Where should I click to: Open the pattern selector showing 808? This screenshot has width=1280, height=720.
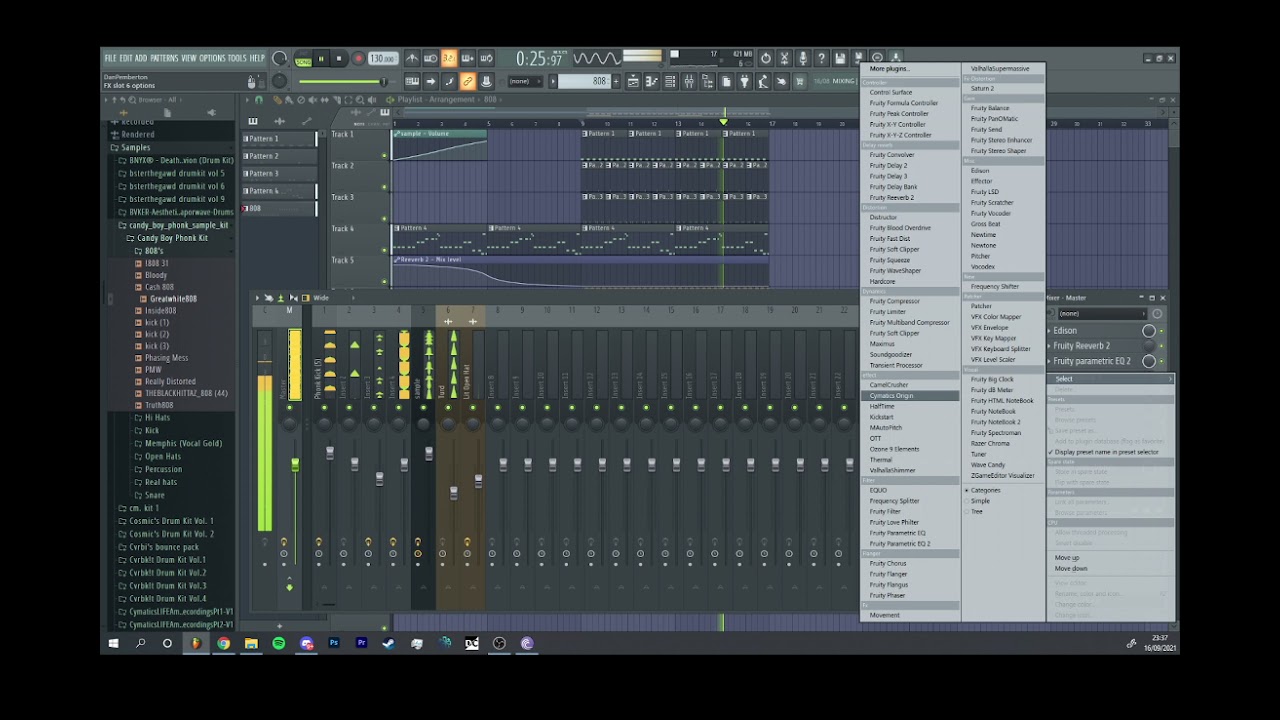(585, 82)
